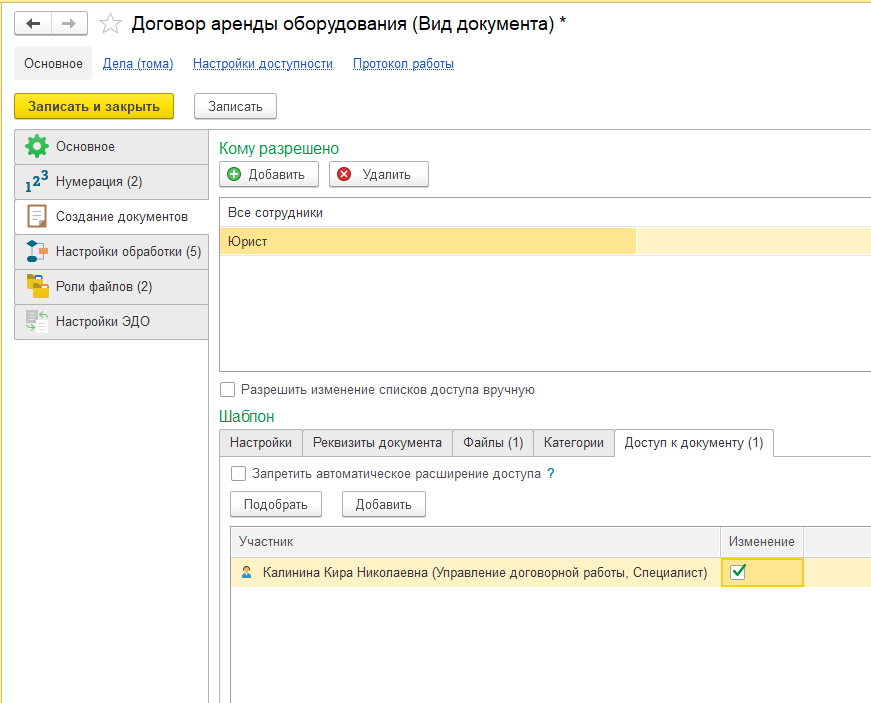Add document type to favorites star
The width and height of the screenshot is (871, 703).
point(110,24)
